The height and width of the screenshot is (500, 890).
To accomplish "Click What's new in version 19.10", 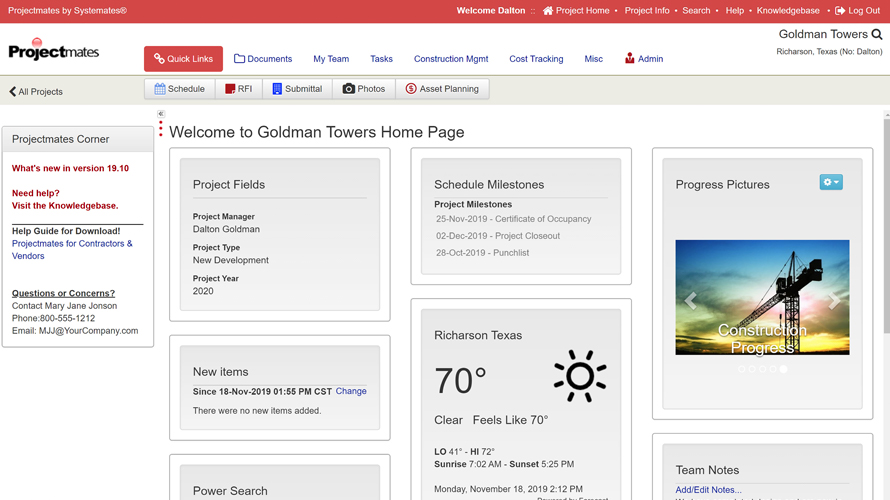I will coord(70,168).
